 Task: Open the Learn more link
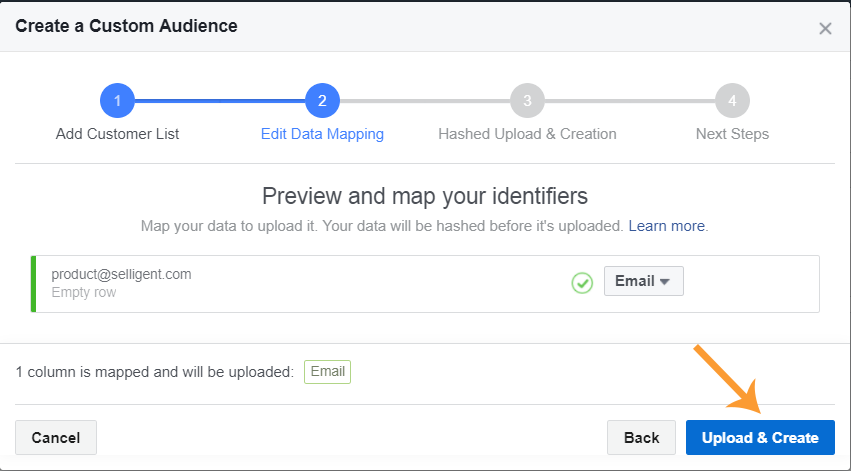click(667, 226)
